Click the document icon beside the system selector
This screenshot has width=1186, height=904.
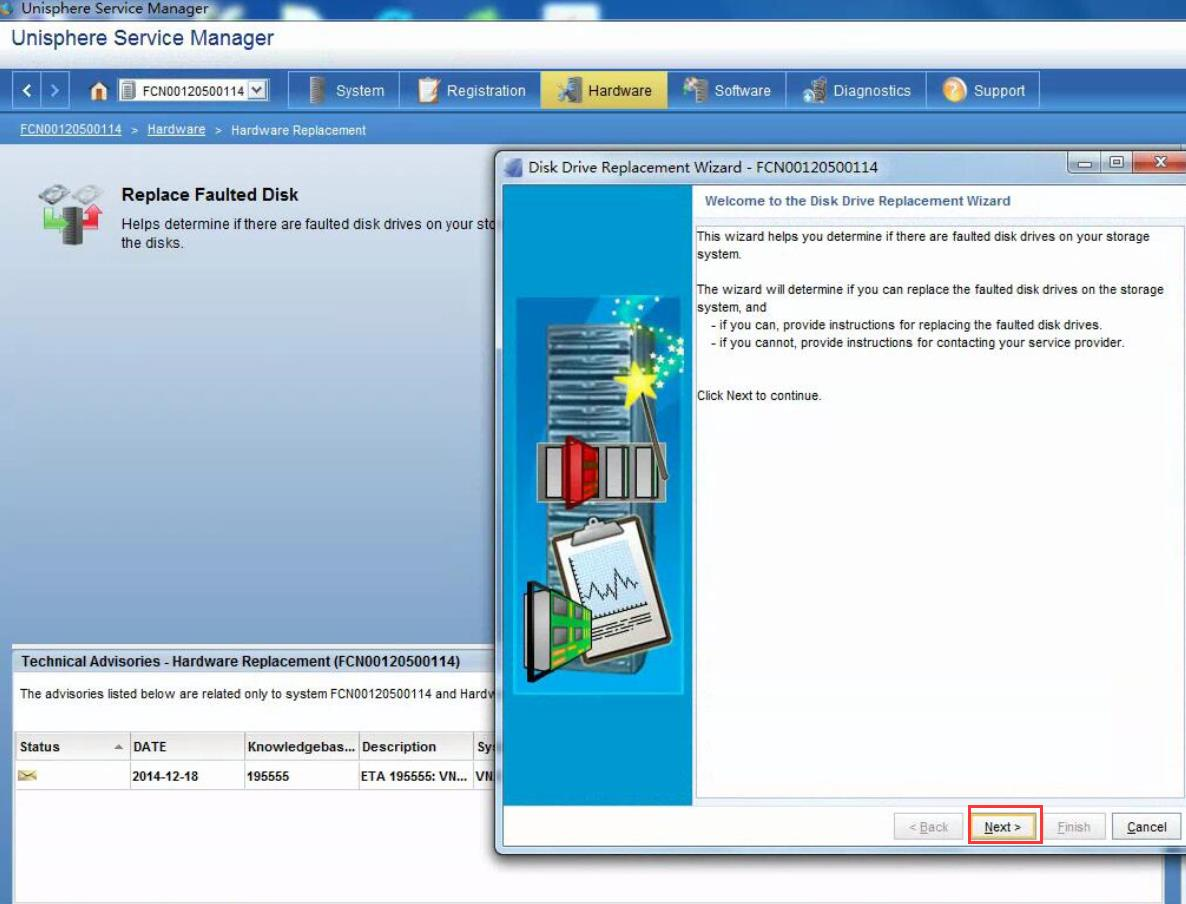[x=128, y=90]
